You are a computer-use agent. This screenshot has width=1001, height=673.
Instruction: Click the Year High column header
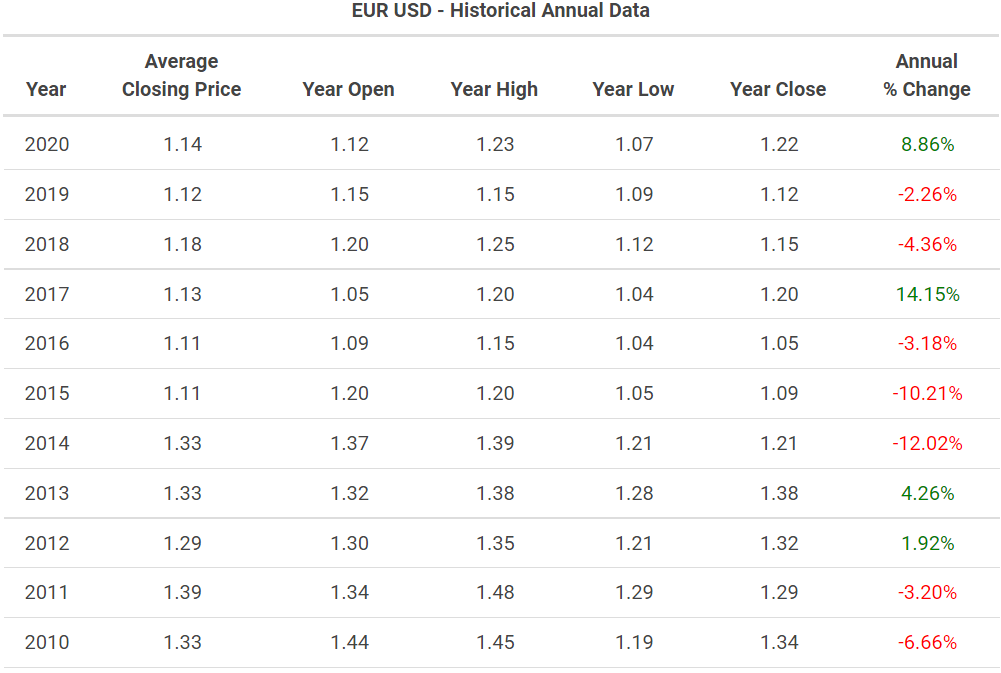click(x=494, y=89)
